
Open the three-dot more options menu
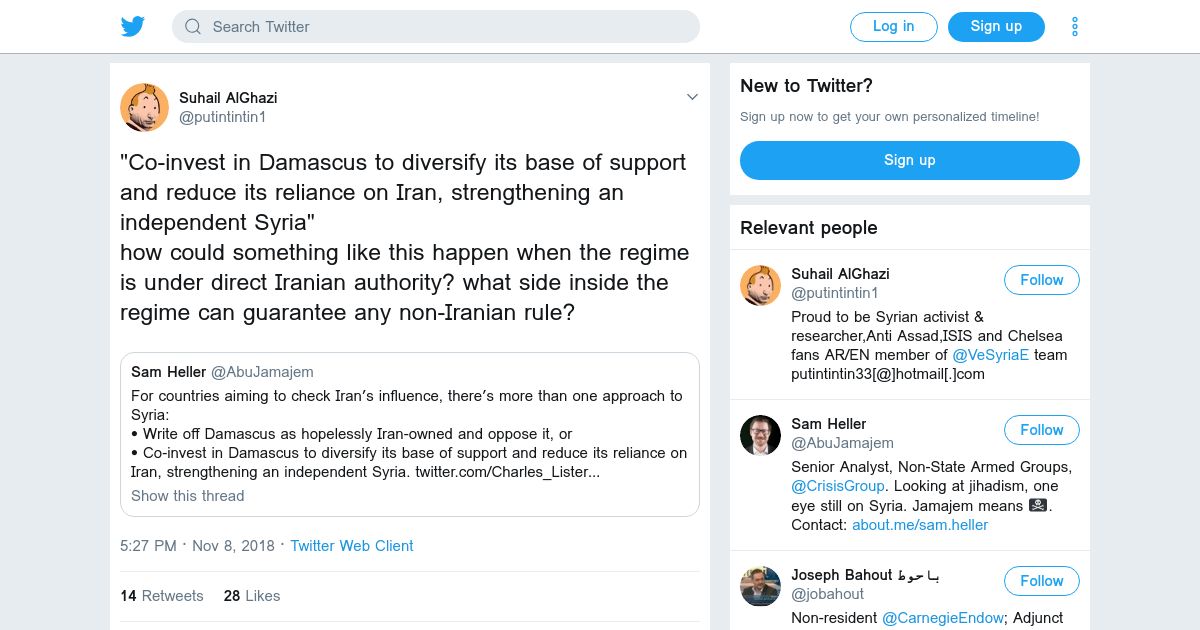1075,27
